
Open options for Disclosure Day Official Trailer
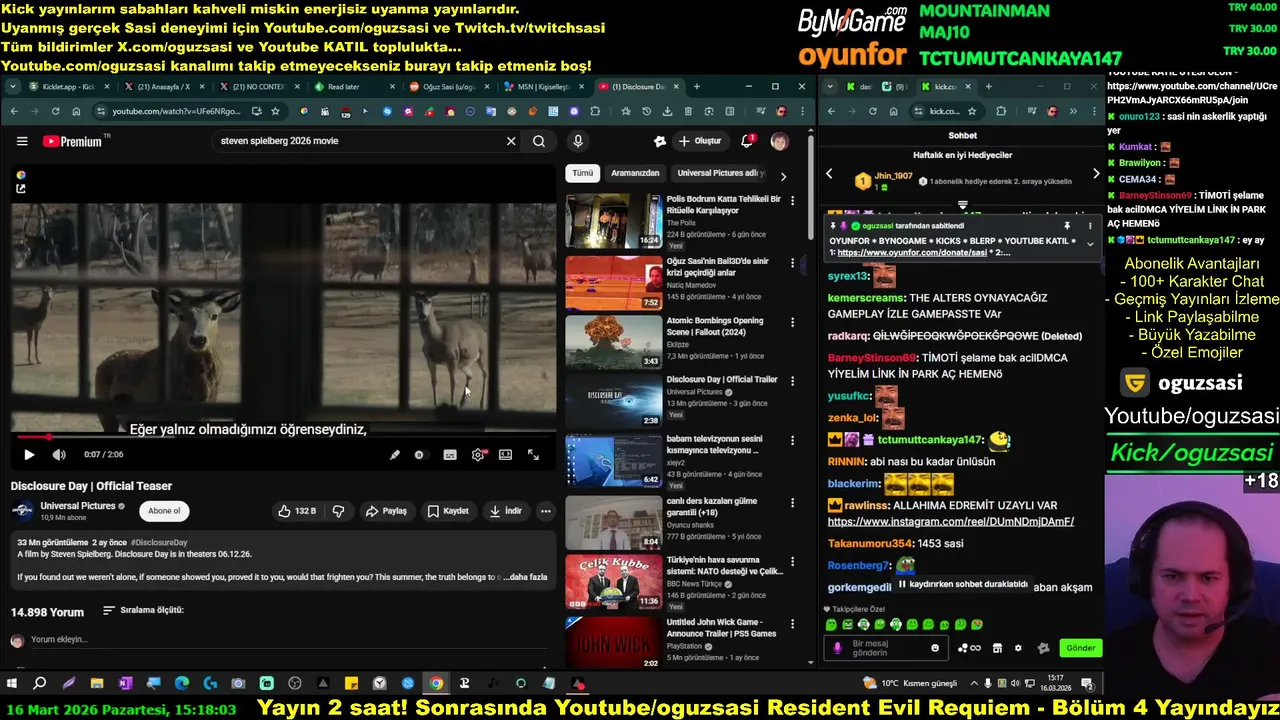coord(793,381)
